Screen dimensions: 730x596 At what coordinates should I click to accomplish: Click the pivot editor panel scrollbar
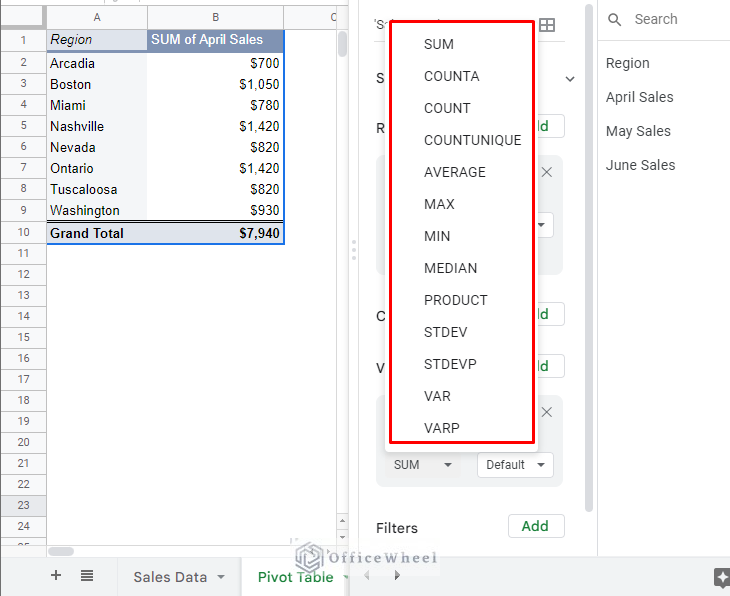click(588, 258)
